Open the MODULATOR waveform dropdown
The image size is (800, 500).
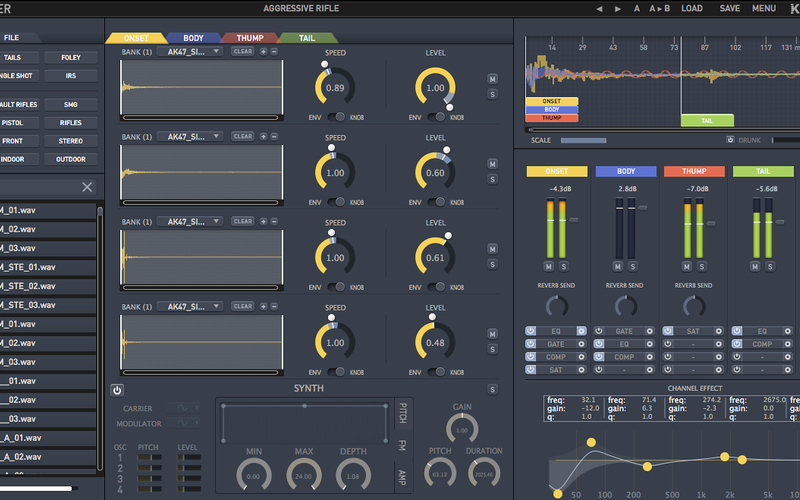point(185,423)
